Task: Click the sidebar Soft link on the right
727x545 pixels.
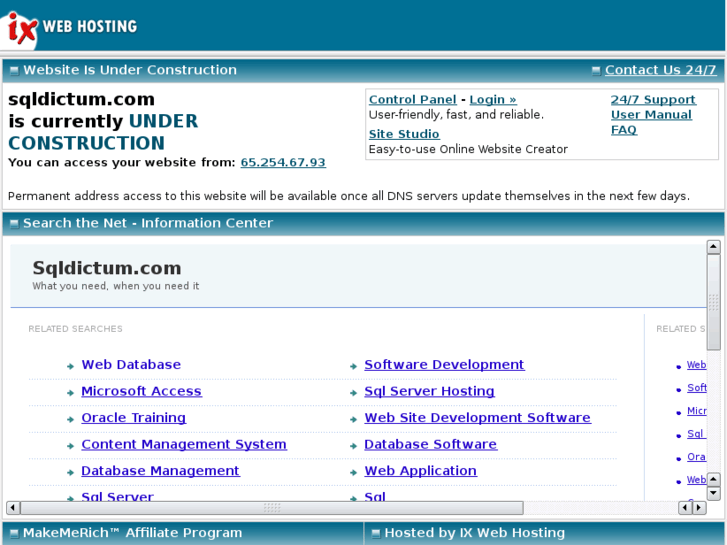Action: click(x=696, y=388)
